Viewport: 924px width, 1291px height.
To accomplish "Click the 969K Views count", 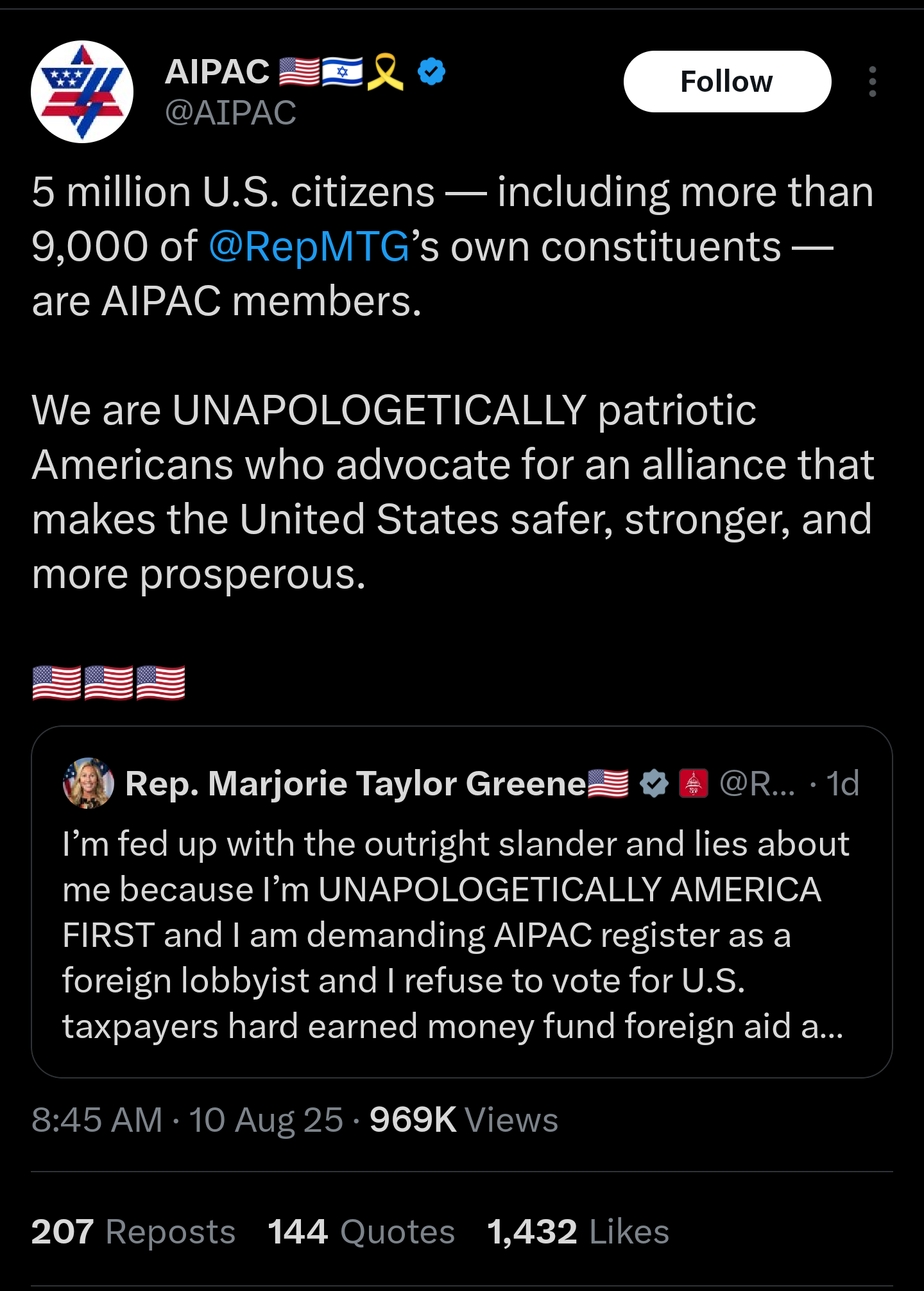I will tap(463, 1120).
